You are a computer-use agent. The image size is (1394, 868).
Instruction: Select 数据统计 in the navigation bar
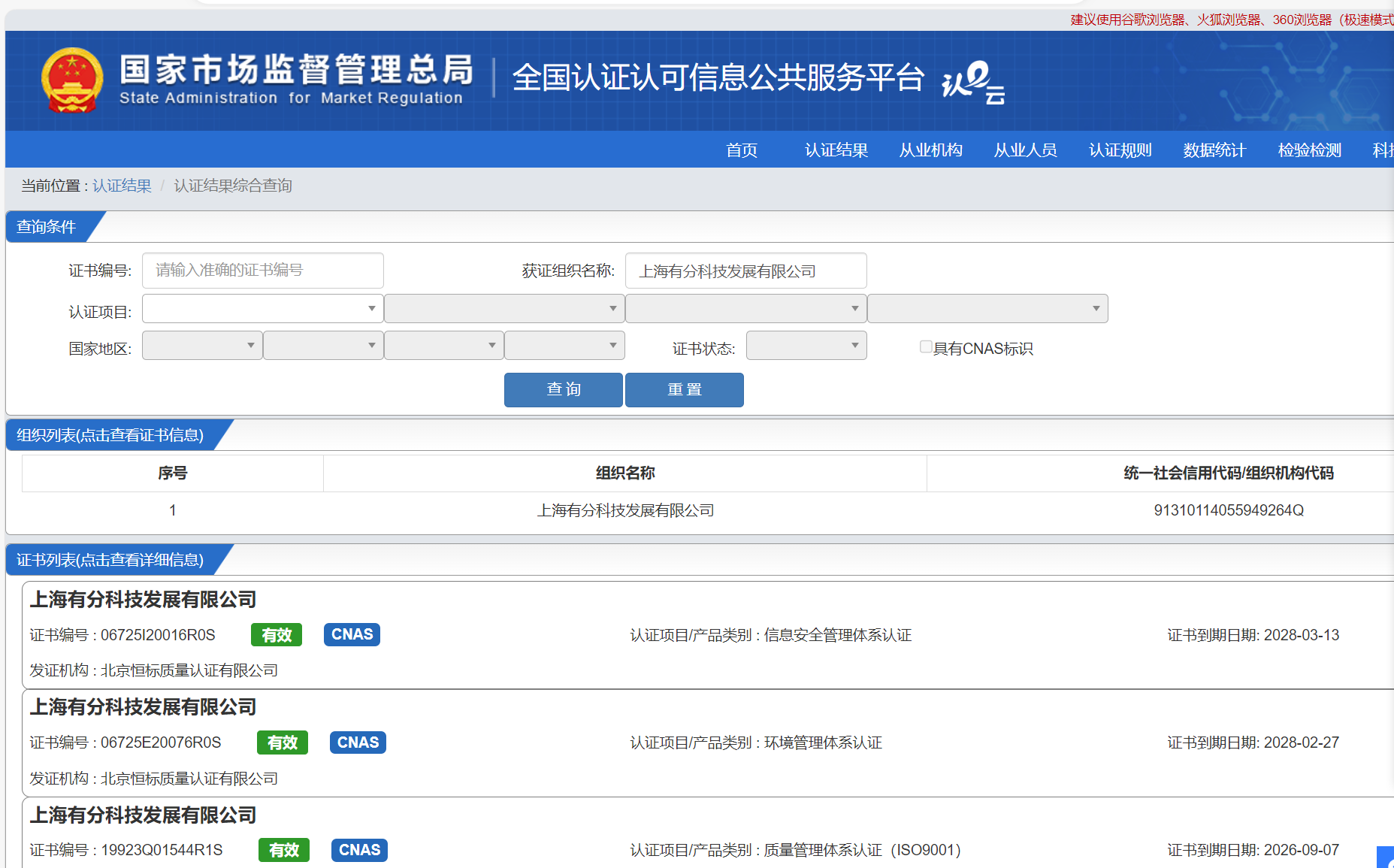pyautogui.click(x=1214, y=150)
